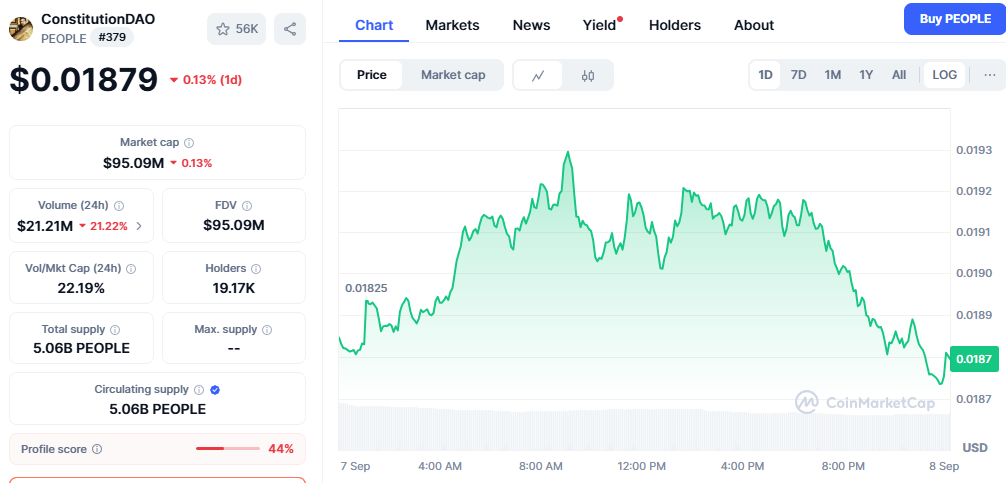Click the 22.19% Vol/Mkt Cap value
This screenshot has height=483, width=1006.
point(81,289)
